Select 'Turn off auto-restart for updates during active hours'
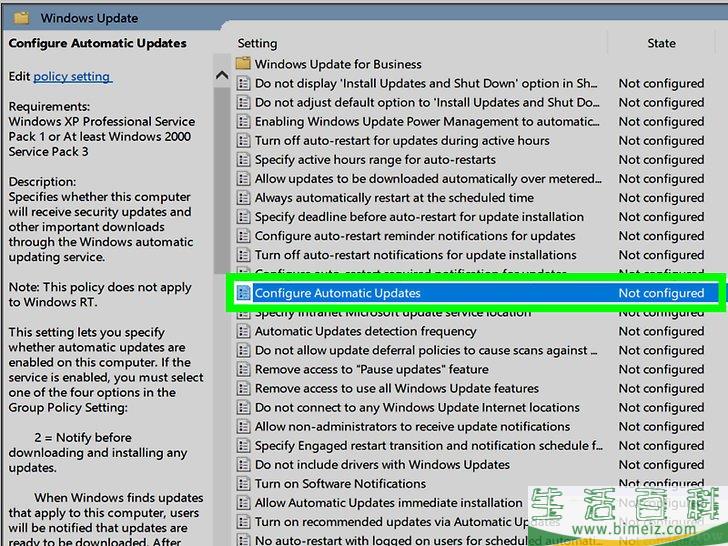 pos(402,141)
